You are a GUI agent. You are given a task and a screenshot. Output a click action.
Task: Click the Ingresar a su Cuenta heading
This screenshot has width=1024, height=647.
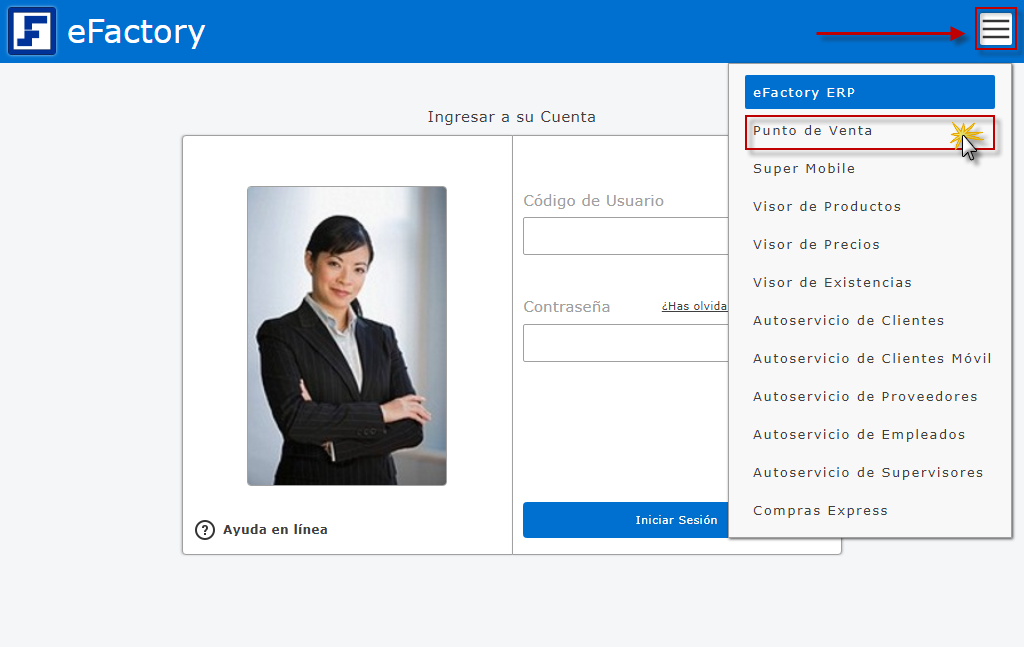511,117
